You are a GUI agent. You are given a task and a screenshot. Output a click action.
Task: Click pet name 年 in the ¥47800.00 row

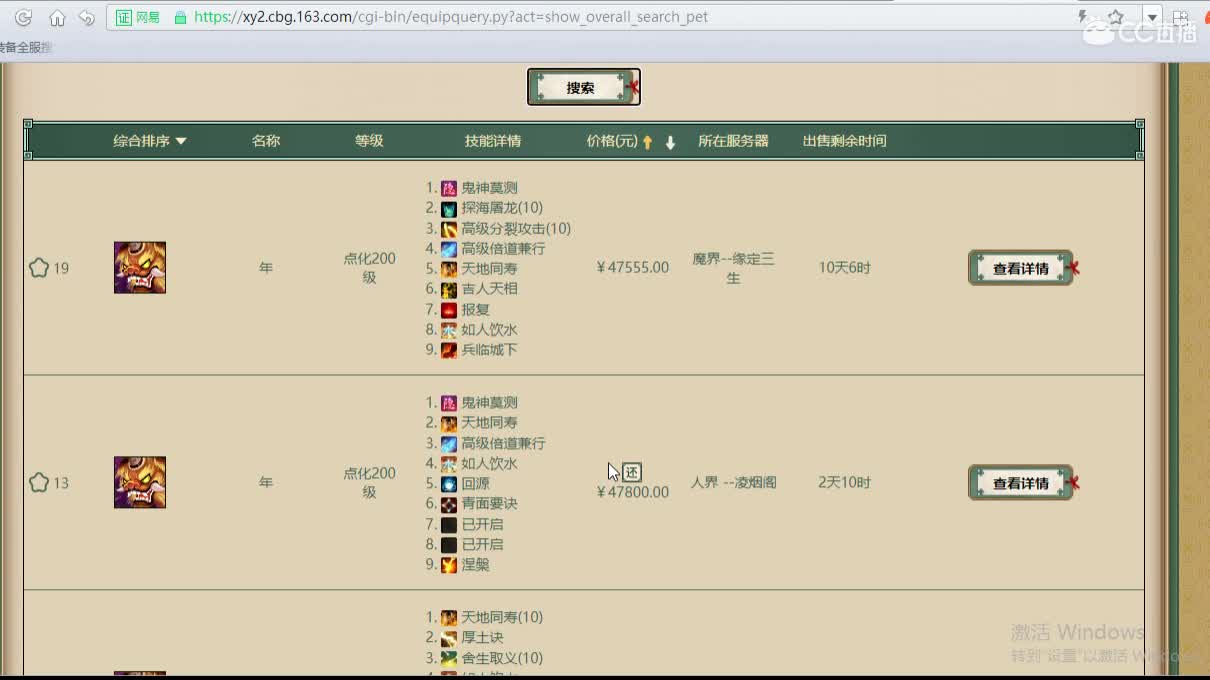[266, 482]
